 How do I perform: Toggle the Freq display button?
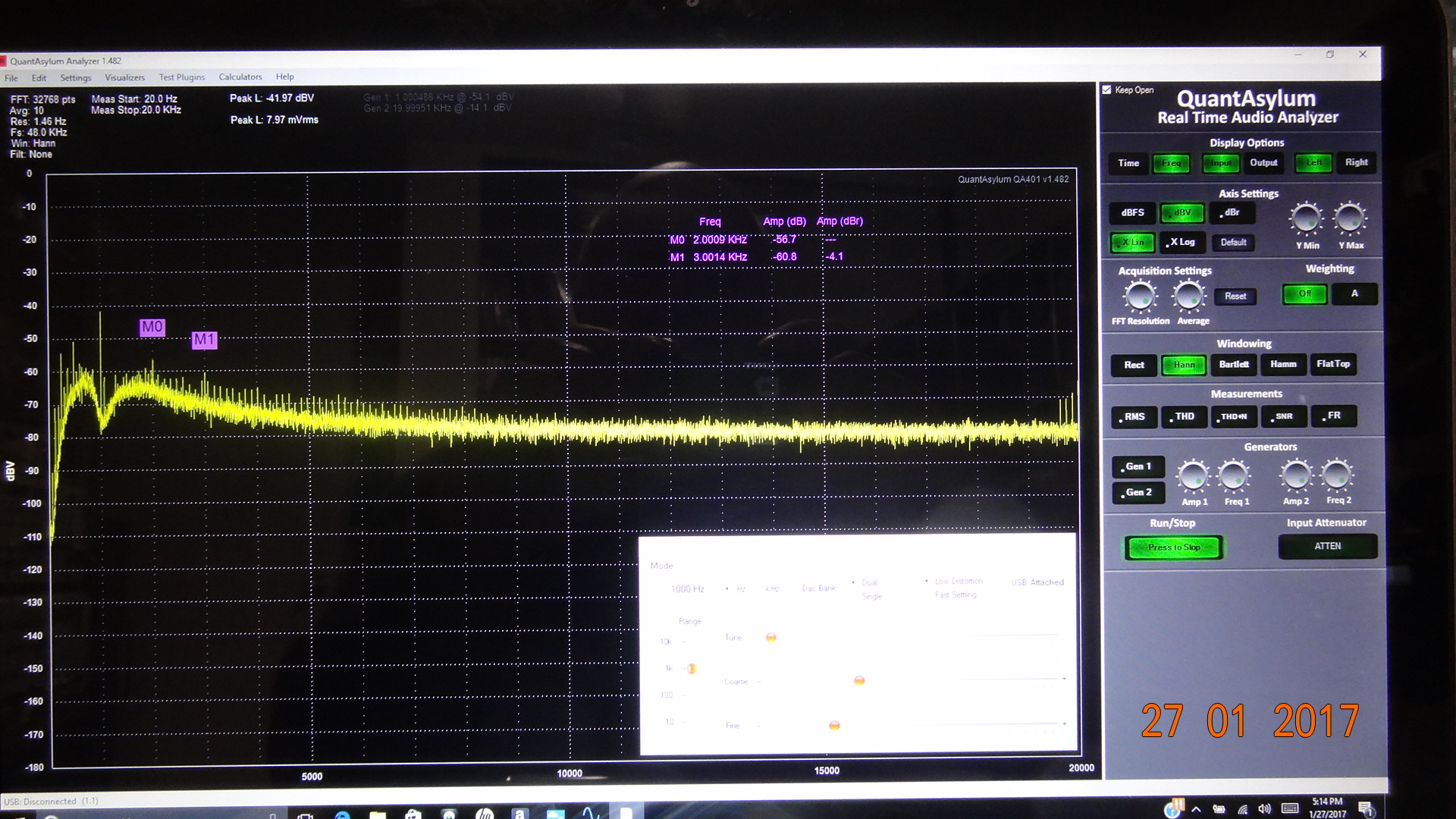pos(1172,163)
